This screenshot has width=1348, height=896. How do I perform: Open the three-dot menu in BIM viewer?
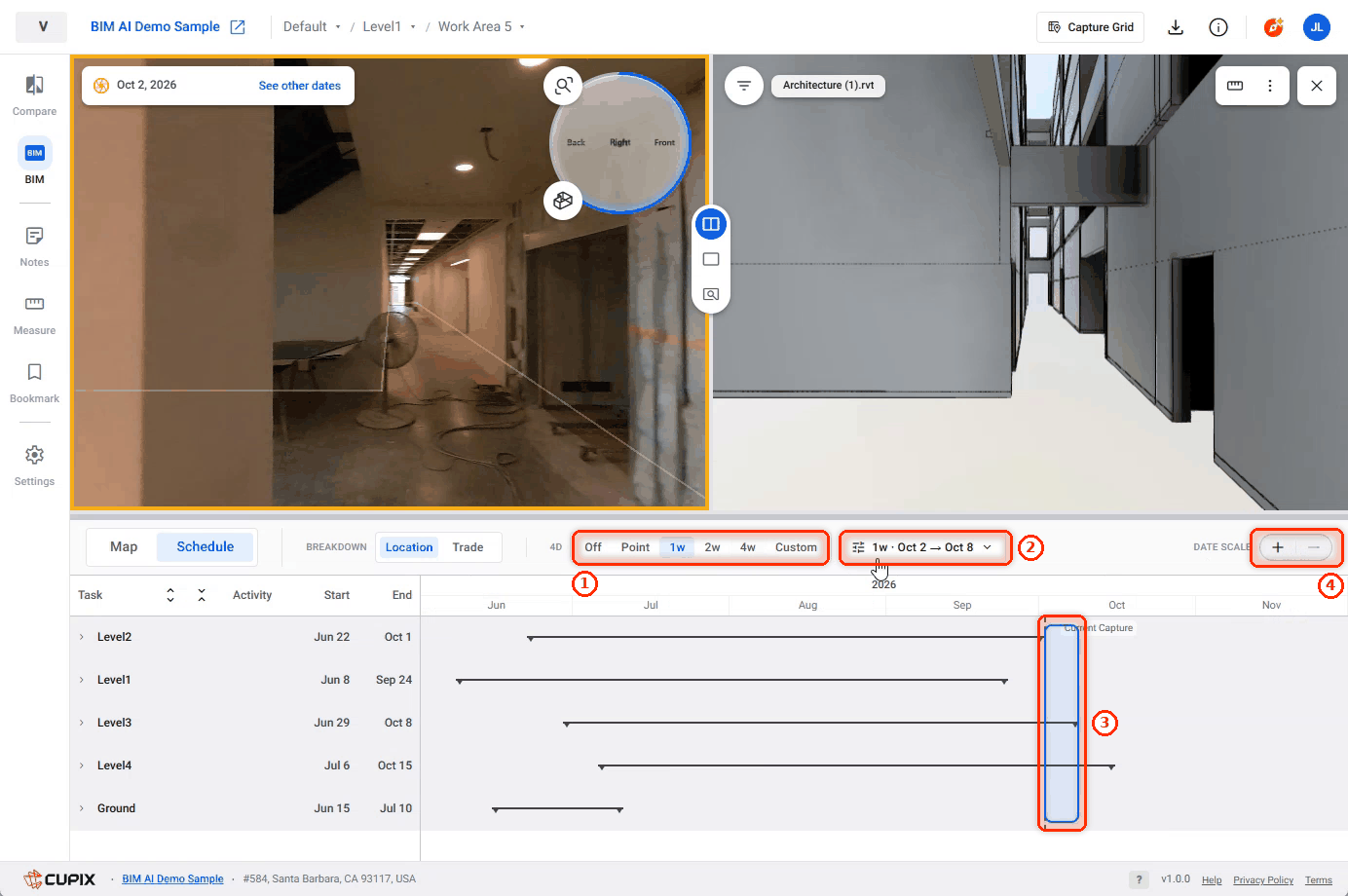(1270, 86)
